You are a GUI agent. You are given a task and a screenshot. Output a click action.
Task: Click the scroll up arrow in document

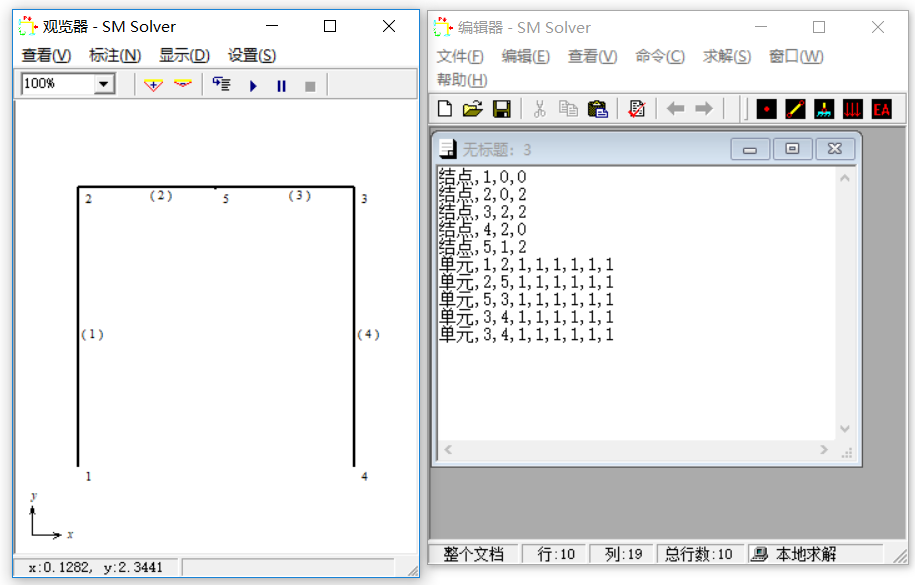pos(844,178)
